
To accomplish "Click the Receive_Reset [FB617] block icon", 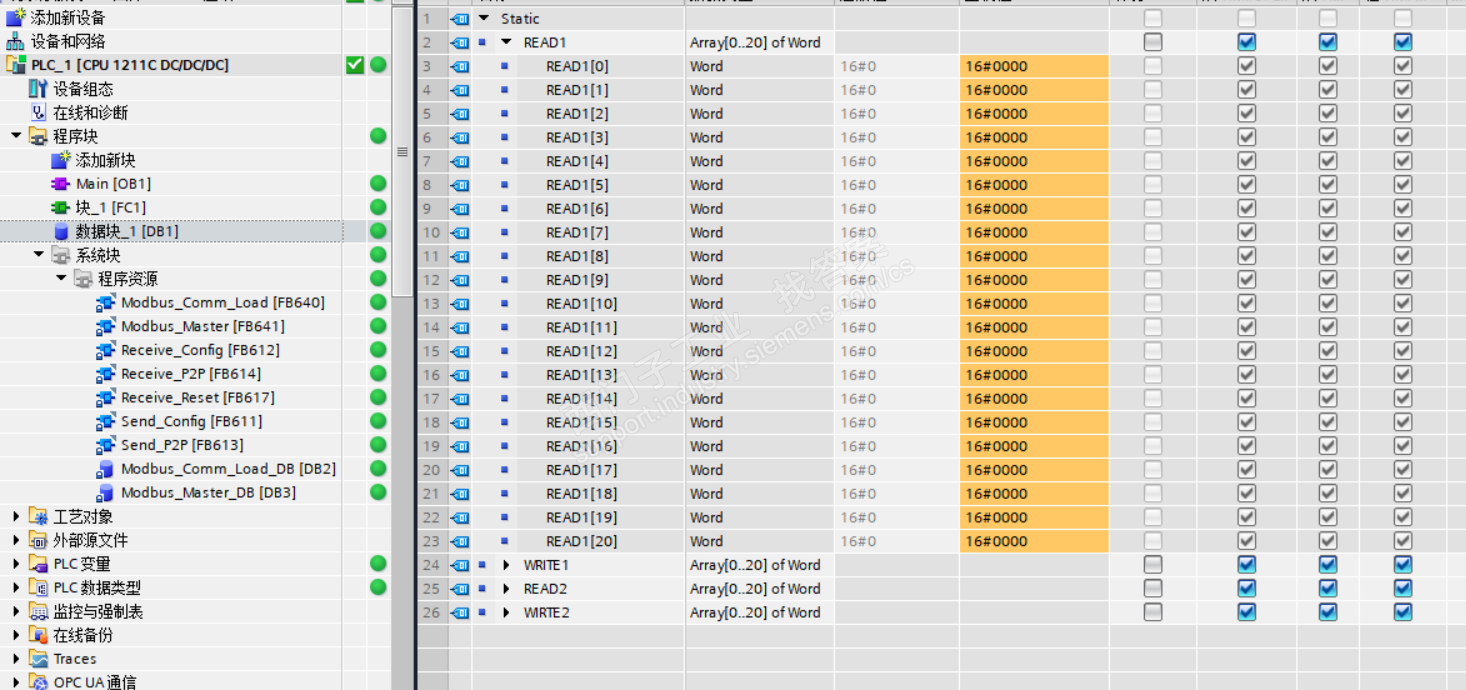I will click(105, 398).
